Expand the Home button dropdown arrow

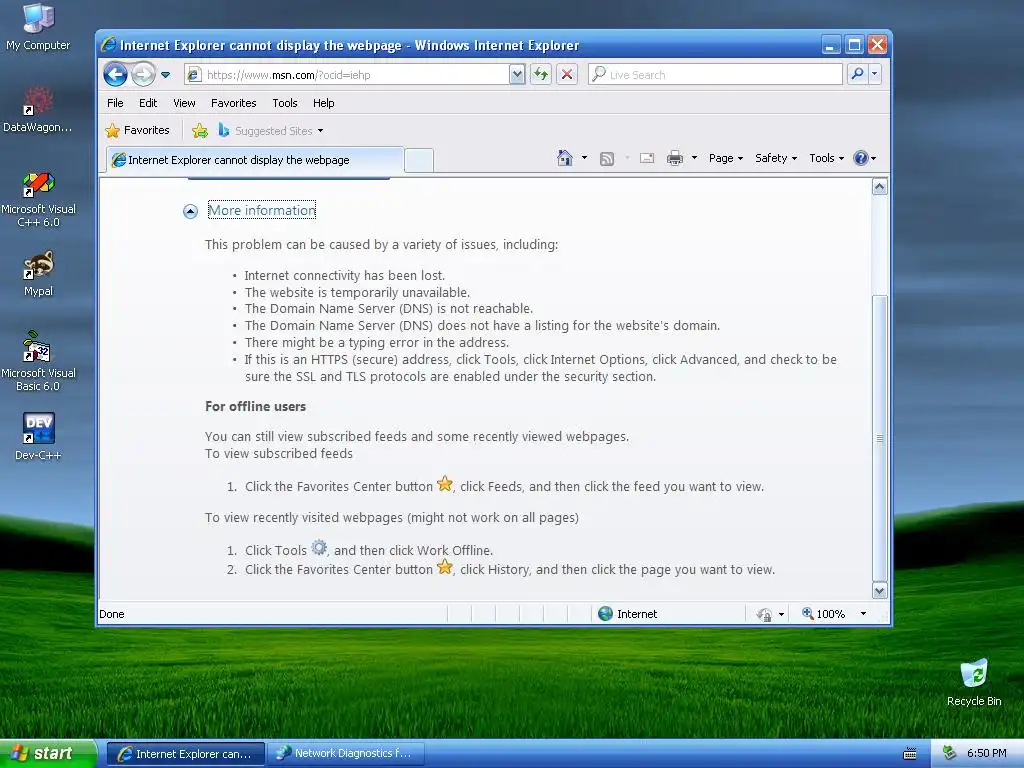[x=584, y=158]
